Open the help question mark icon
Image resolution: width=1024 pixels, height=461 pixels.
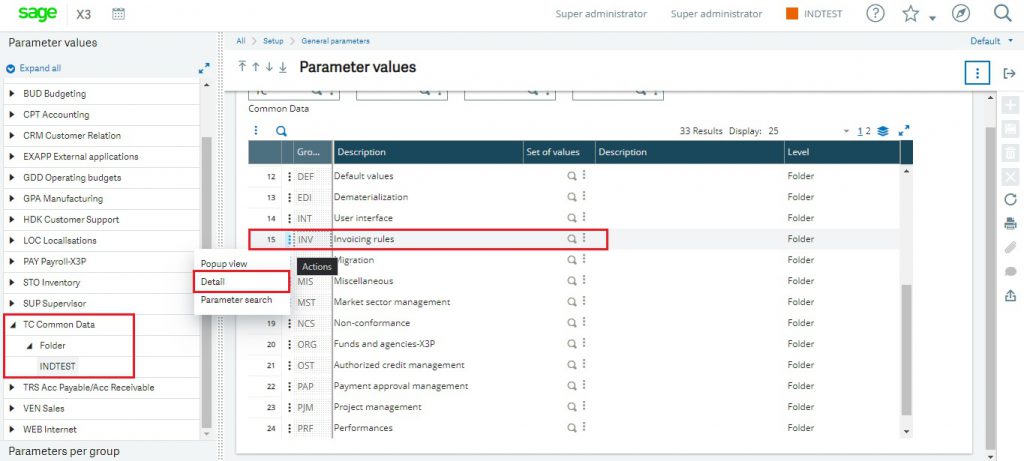(875, 14)
